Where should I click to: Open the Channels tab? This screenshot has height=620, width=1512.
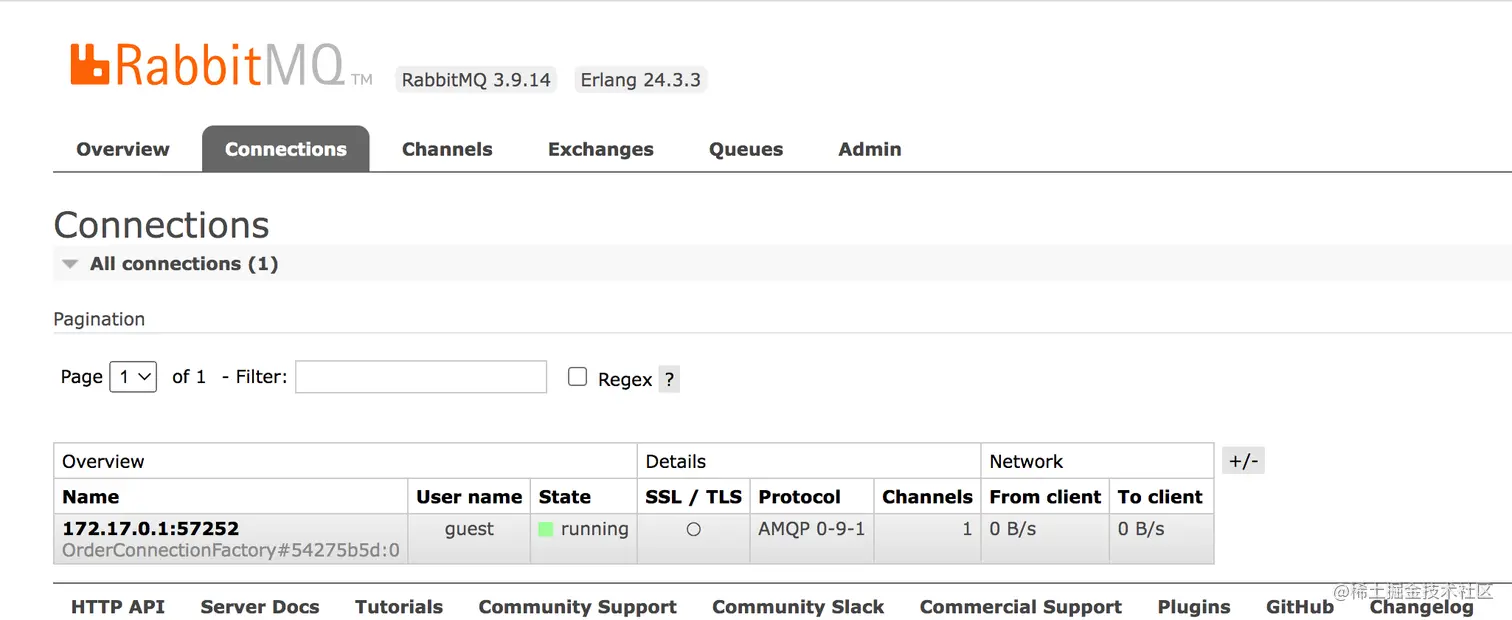click(x=447, y=150)
